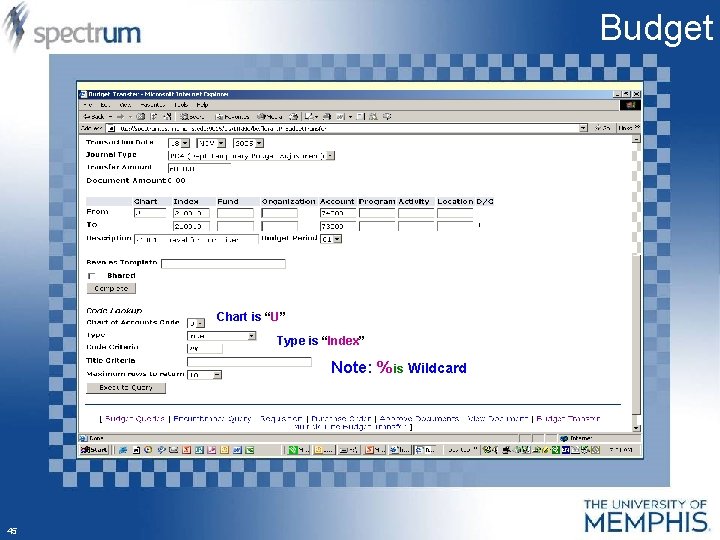Click the Go button next to address bar
Viewport: 720px width, 540px height.
click(602, 128)
